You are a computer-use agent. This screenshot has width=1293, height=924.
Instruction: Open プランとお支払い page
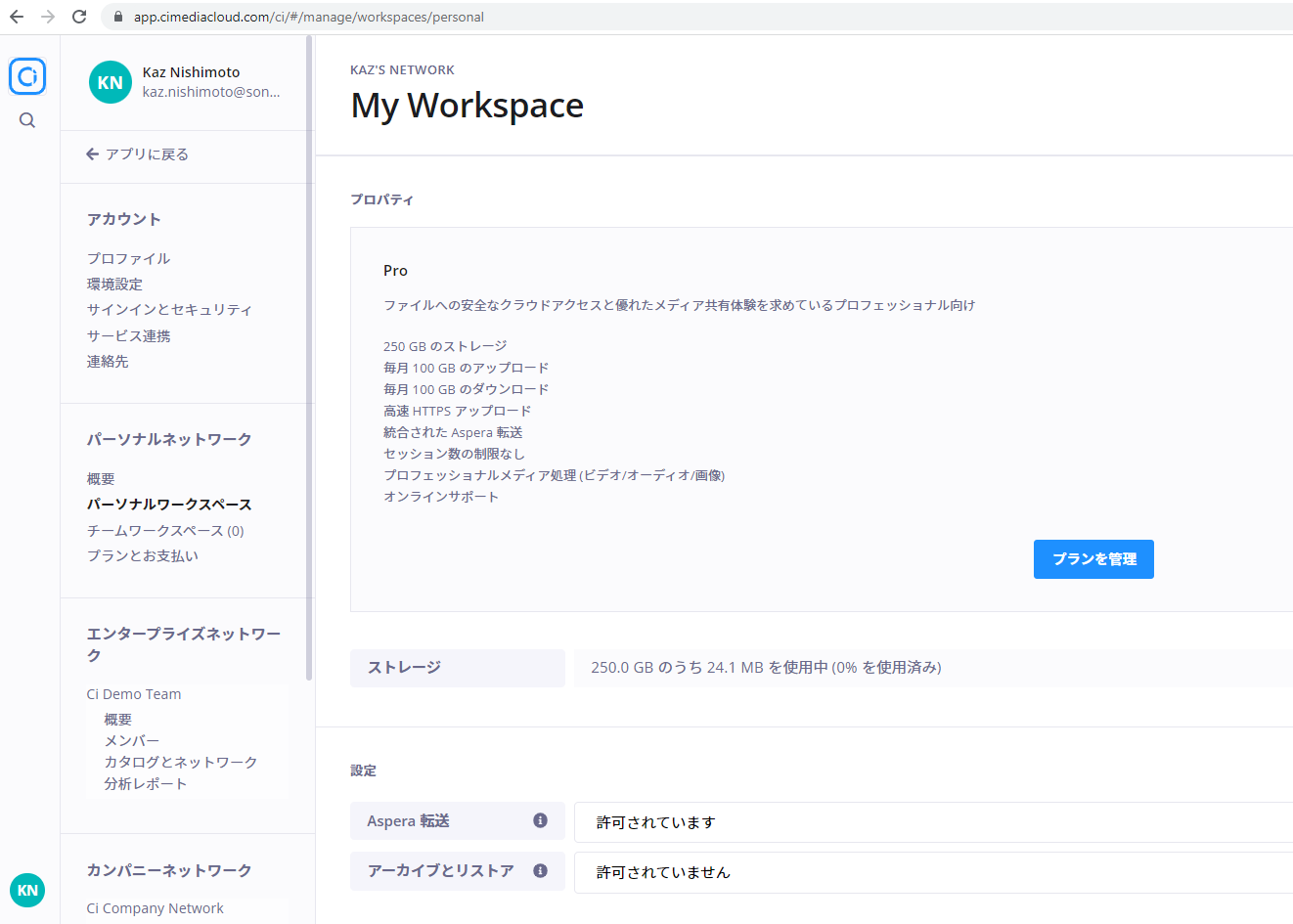point(142,555)
